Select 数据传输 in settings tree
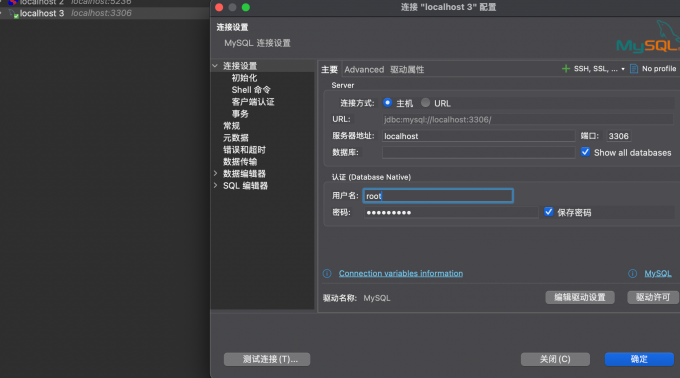The width and height of the screenshot is (680, 378). 240,162
